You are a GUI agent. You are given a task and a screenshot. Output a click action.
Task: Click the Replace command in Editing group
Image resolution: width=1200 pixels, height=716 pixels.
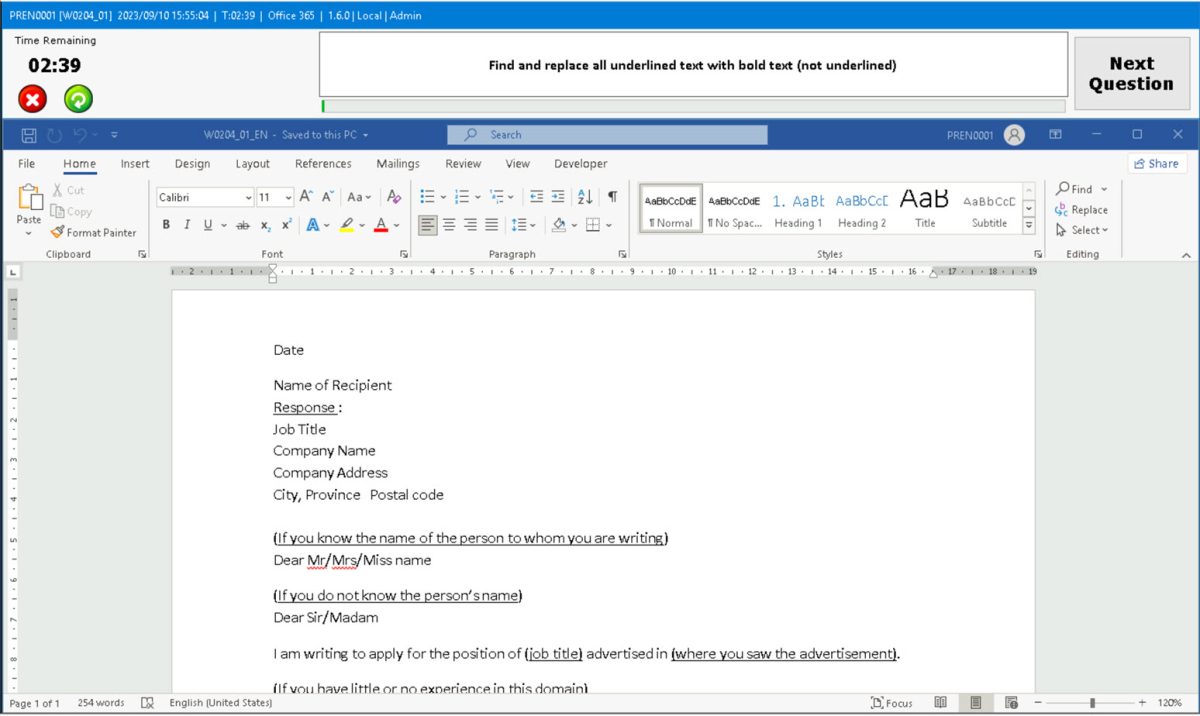tap(1081, 210)
